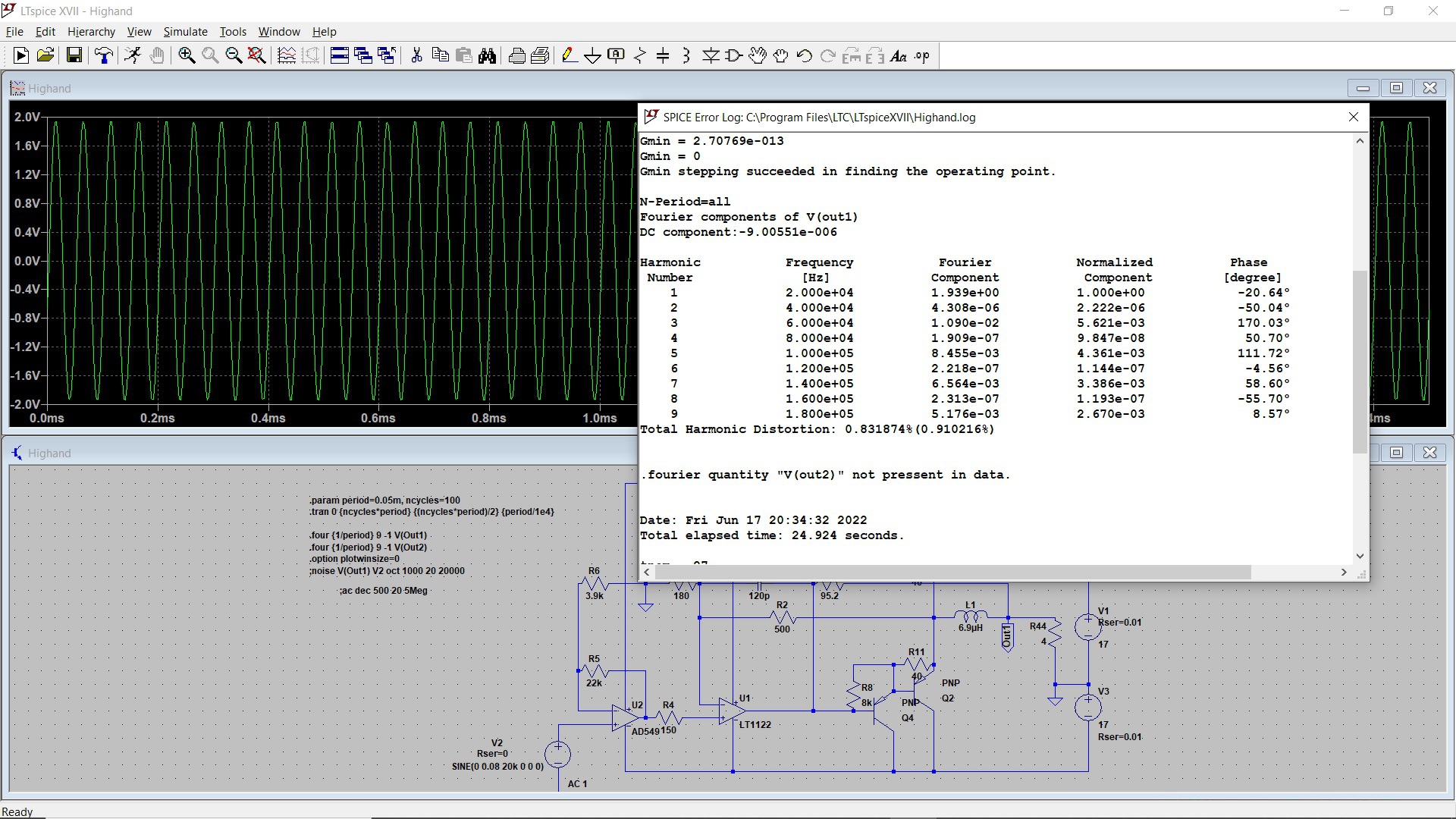1456x819 pixels.
Task: Place a Capacitor component tool
Action: pyautogui.click(x=663, y=55)
